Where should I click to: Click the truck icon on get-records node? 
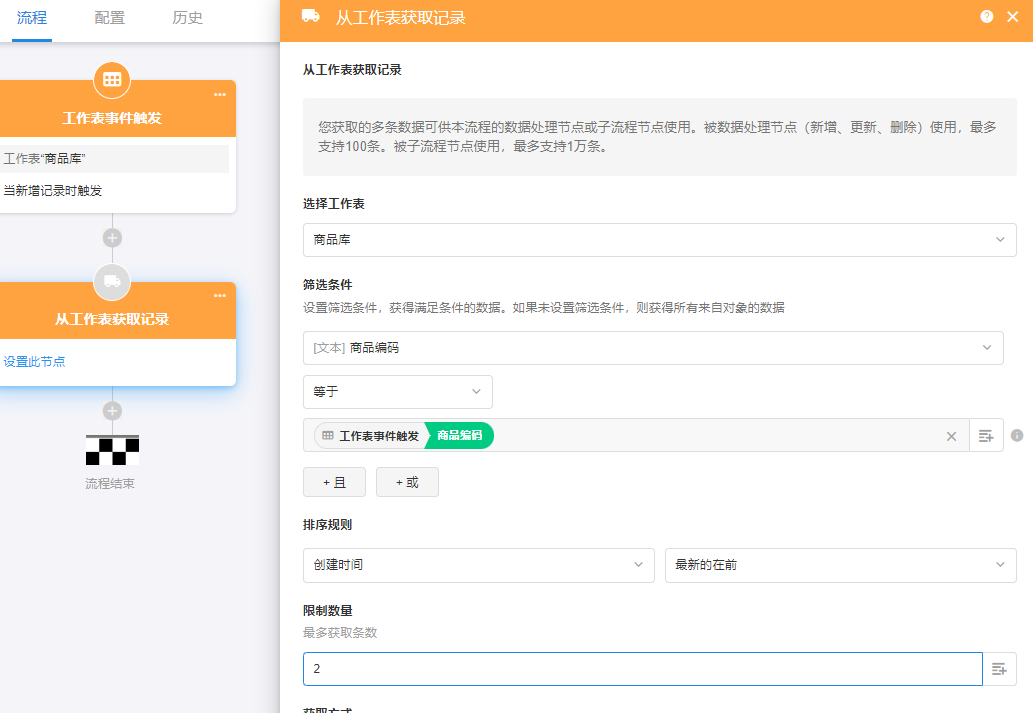[112, 282]
